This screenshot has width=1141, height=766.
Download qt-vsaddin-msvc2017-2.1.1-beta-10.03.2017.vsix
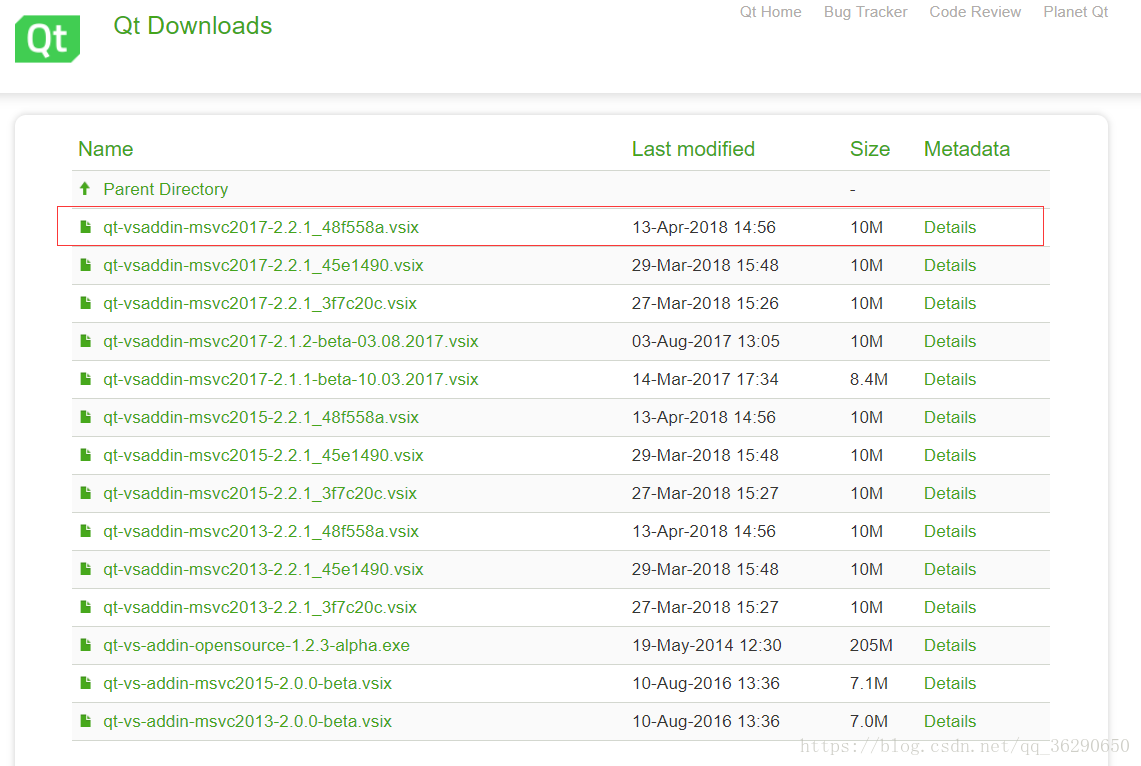(290, 379)
